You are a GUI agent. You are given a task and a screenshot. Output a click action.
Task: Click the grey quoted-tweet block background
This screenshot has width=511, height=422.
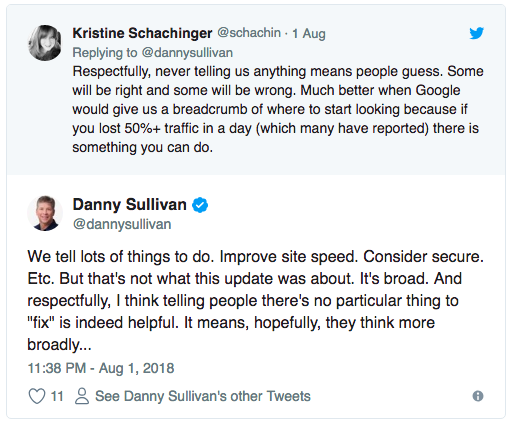[256, 90]
